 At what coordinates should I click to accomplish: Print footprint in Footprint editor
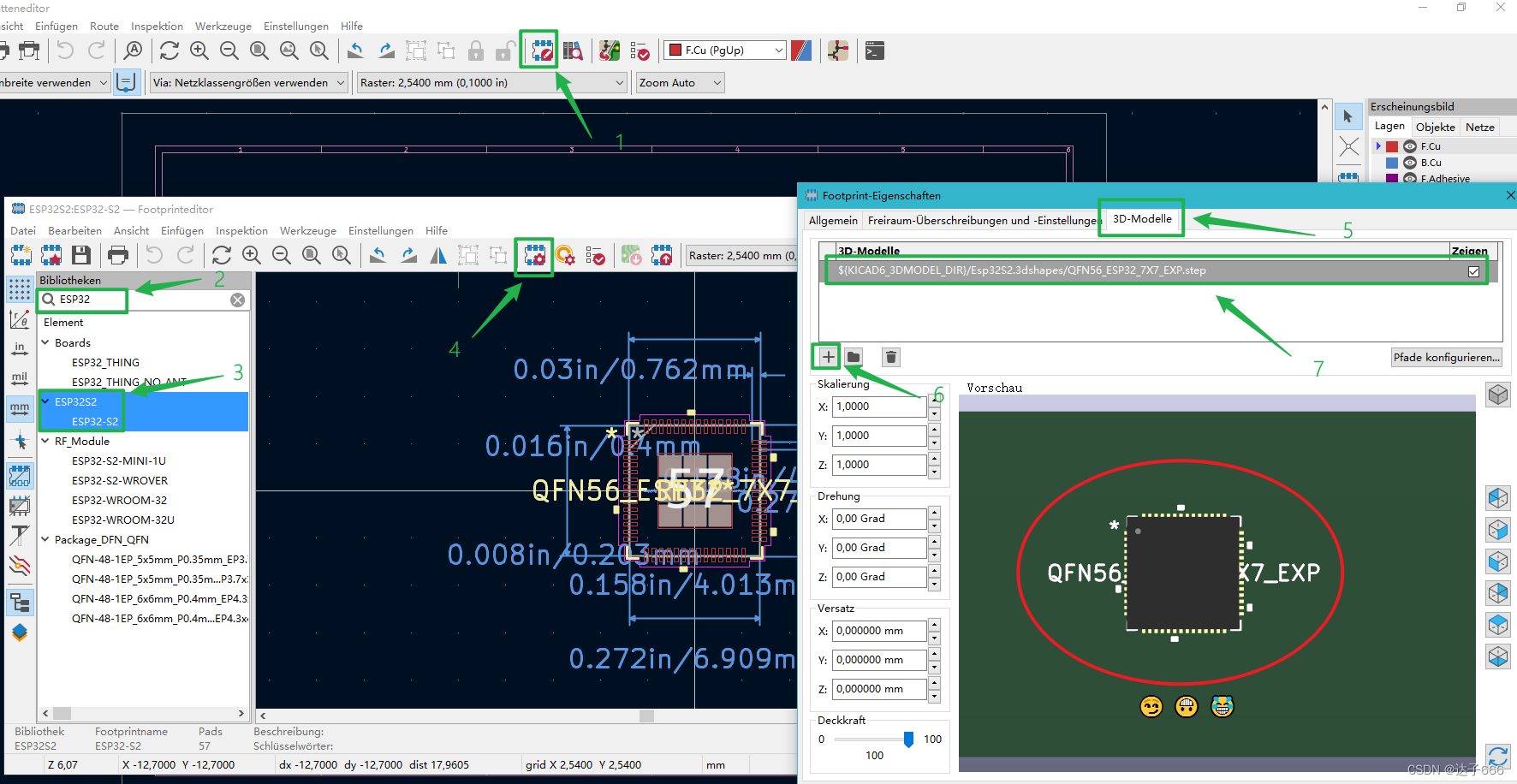(x=118, y=255)
